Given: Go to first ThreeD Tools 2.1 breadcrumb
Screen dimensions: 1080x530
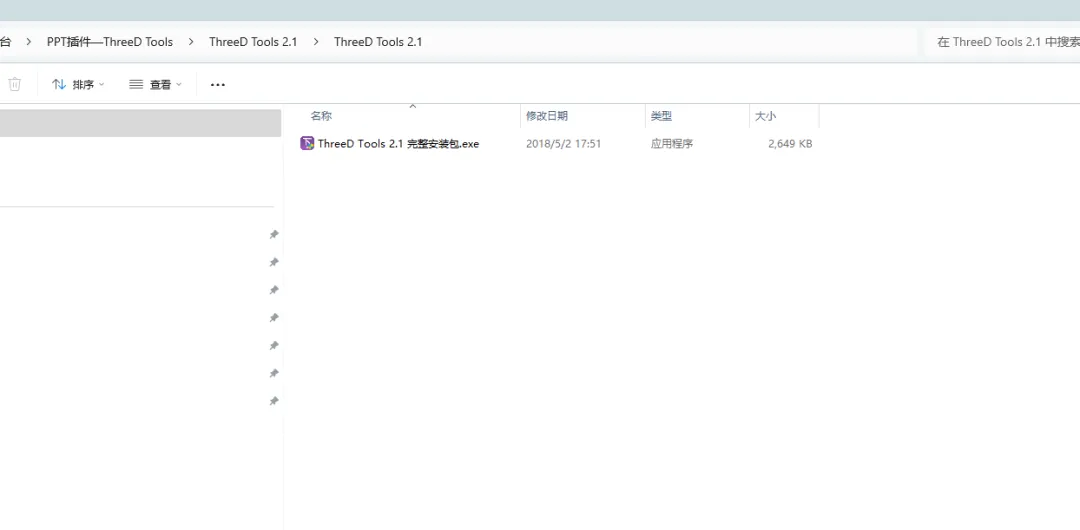Looking at the screenshot, I should pyautogui.click(x=253, y=41).
